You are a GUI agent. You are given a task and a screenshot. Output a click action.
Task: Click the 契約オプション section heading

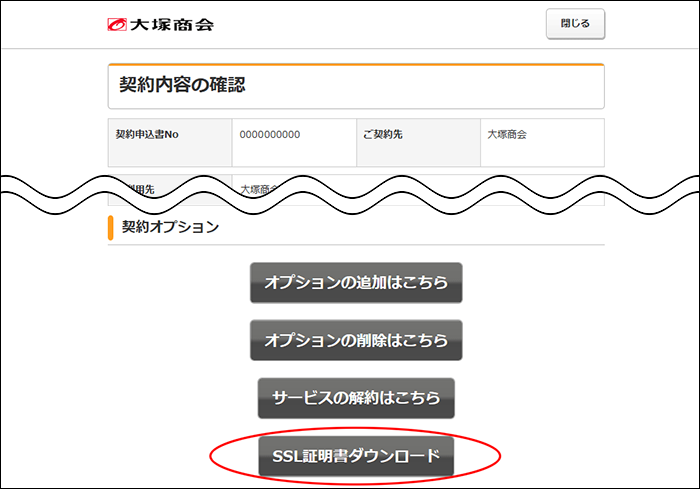click(x=170, y=227)
